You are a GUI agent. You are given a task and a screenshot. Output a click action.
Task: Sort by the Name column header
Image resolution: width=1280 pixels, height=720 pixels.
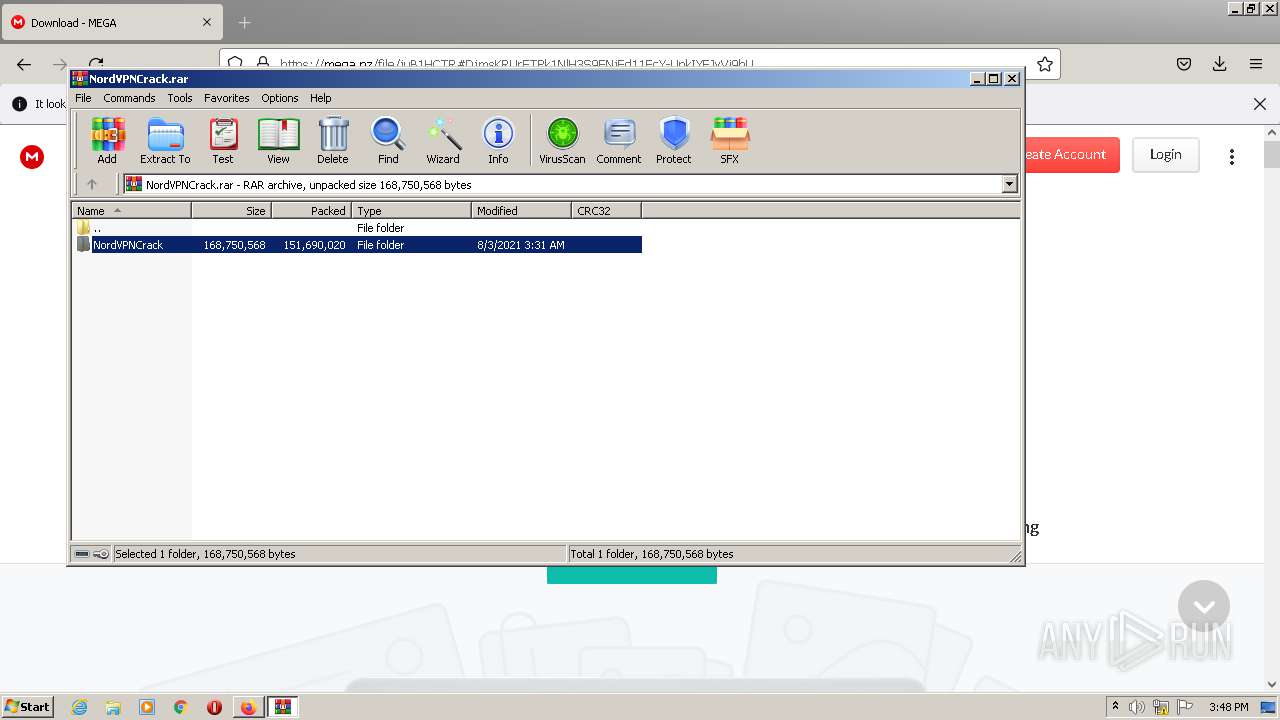[x=132, y=210]
